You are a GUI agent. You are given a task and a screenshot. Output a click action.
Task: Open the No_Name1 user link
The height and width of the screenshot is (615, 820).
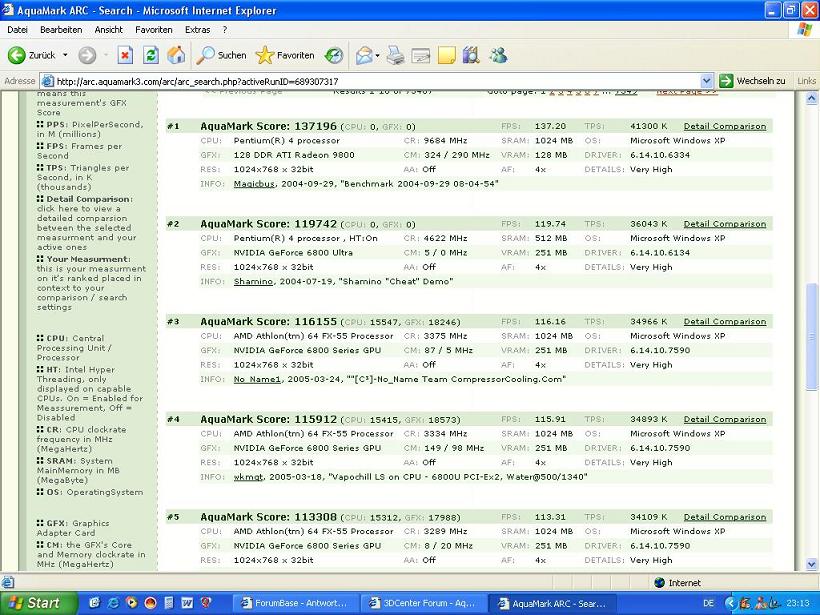pyautogui.click(x=257, y=379)
